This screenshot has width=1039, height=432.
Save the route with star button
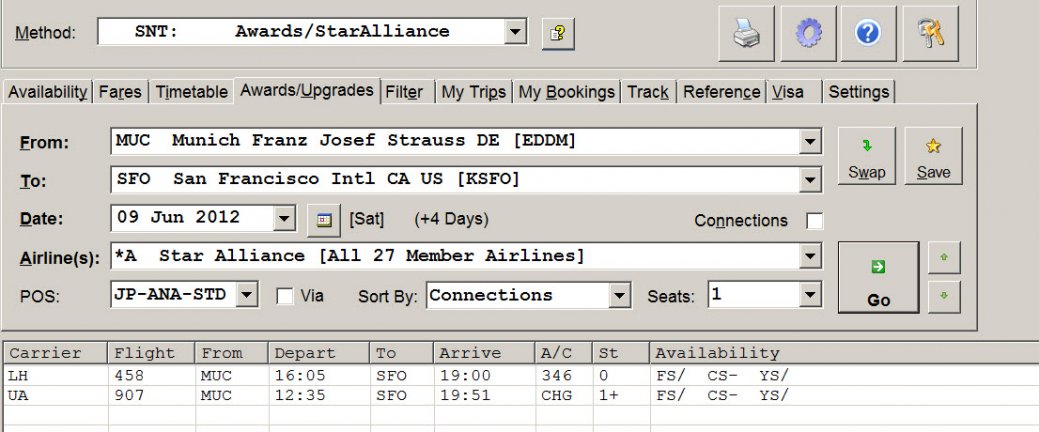(x=933, y=157)
